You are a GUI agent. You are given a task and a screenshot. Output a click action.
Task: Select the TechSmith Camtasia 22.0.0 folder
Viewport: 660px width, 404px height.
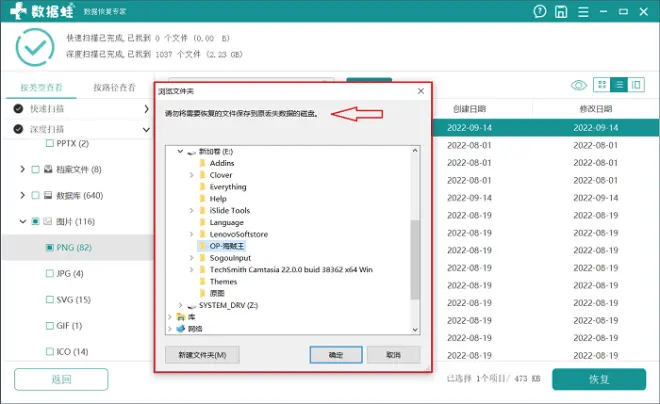291,269
